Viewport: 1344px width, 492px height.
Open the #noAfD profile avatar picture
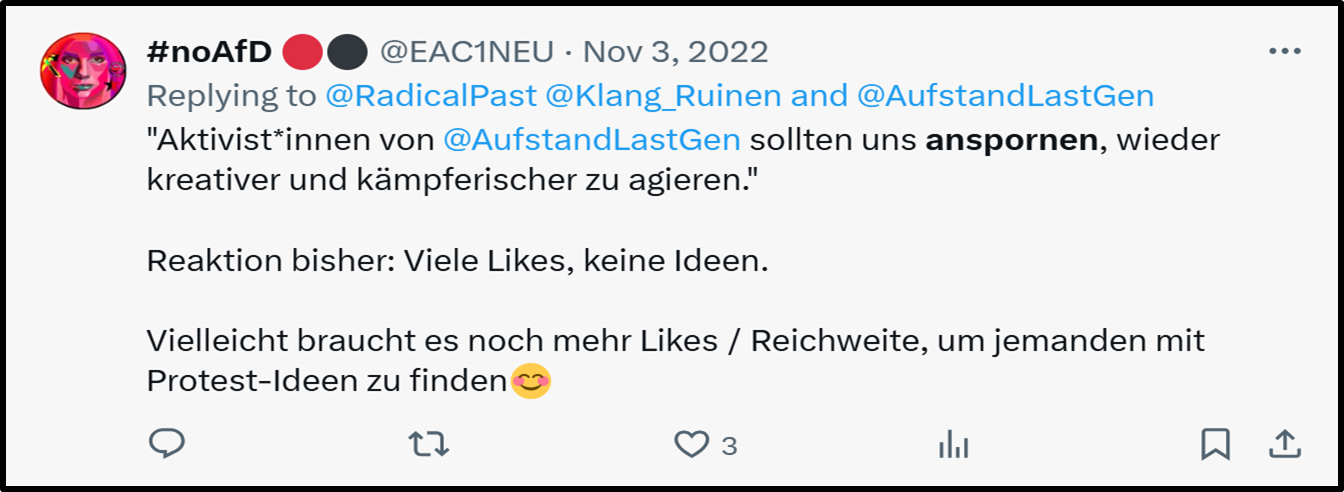82,70
